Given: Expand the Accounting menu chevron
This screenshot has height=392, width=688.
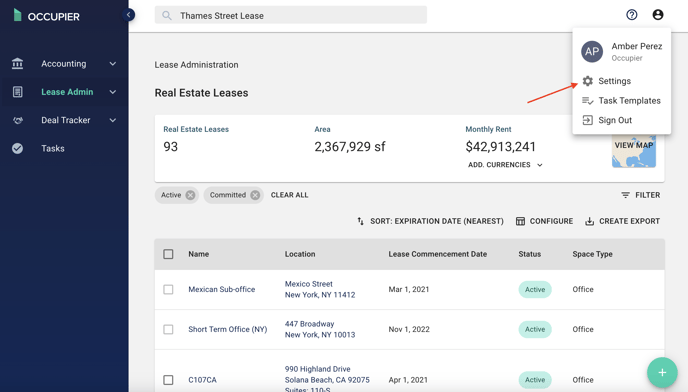Looking at the screenshot, I should (113, 64).
